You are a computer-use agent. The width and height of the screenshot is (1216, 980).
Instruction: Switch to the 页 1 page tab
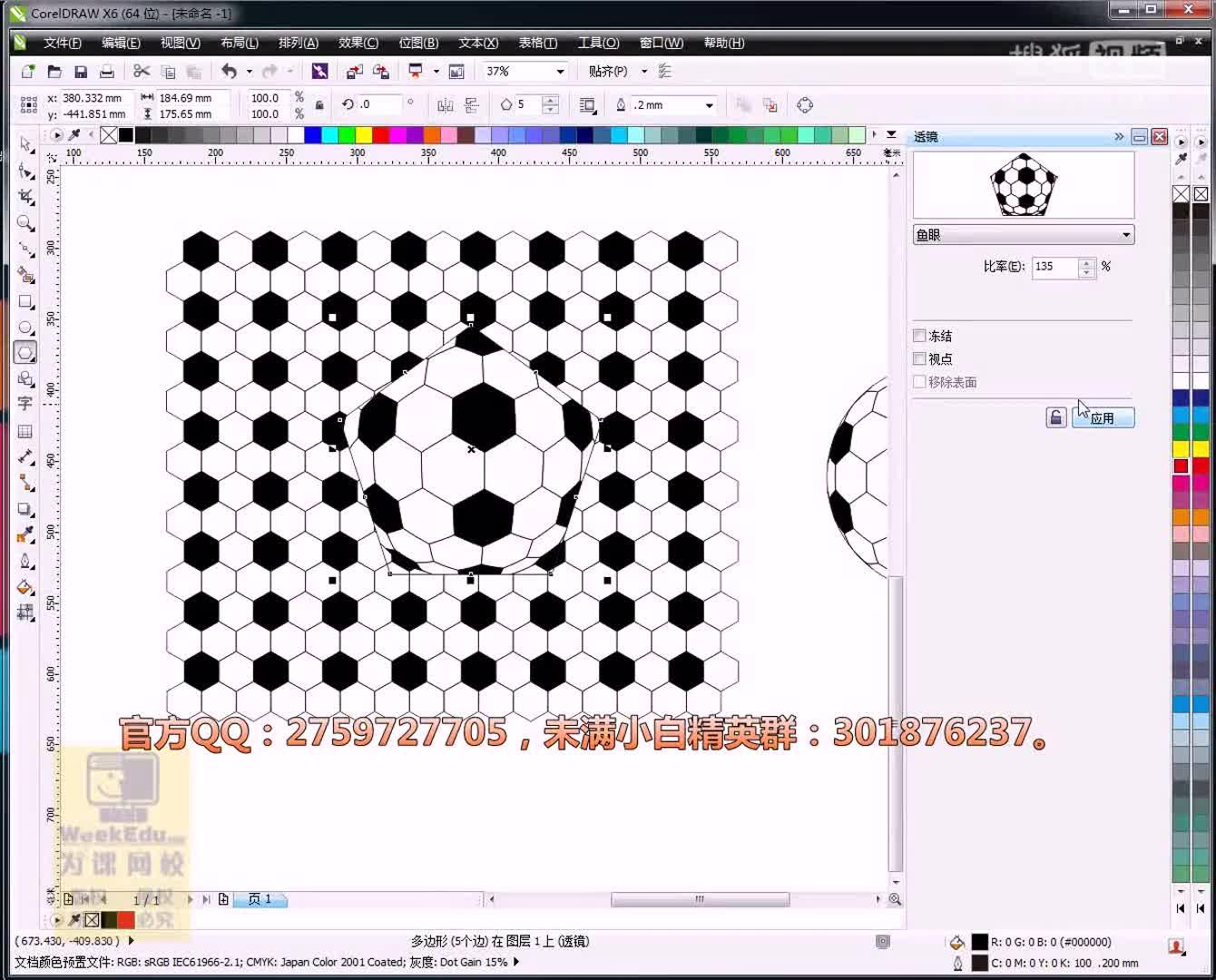click(260, 899)
